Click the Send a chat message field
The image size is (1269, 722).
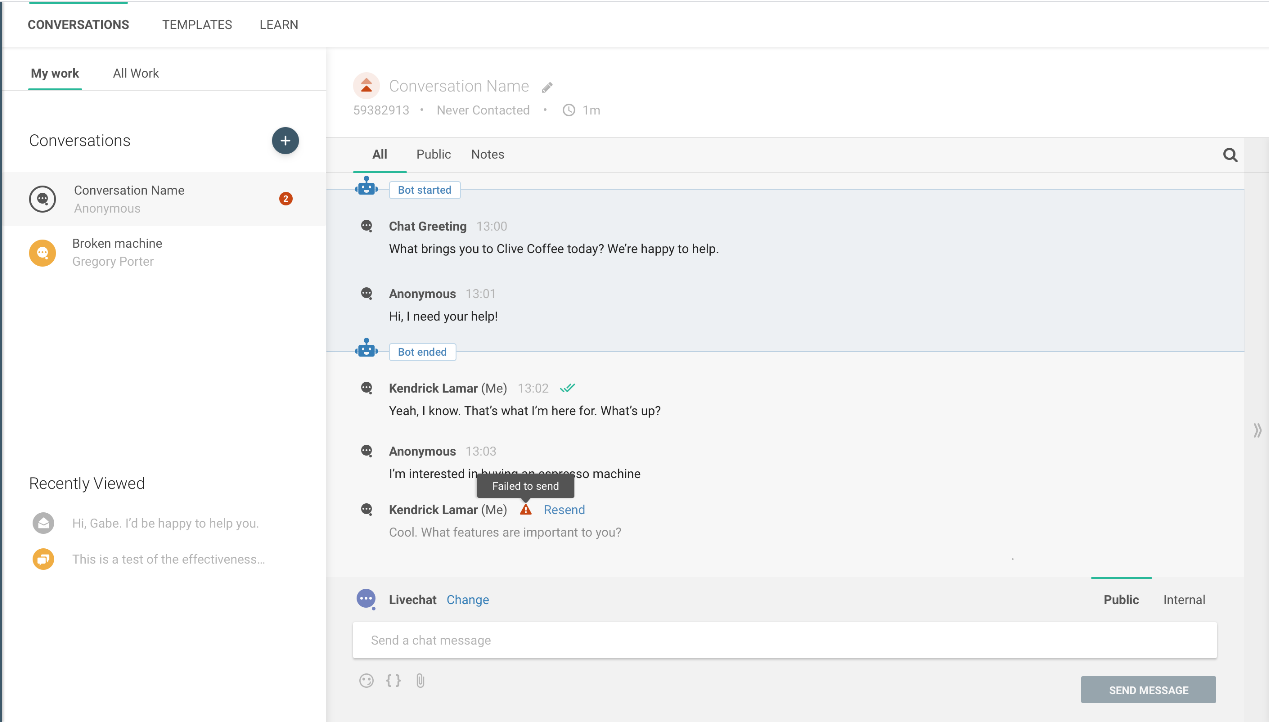tap(784, 640)
